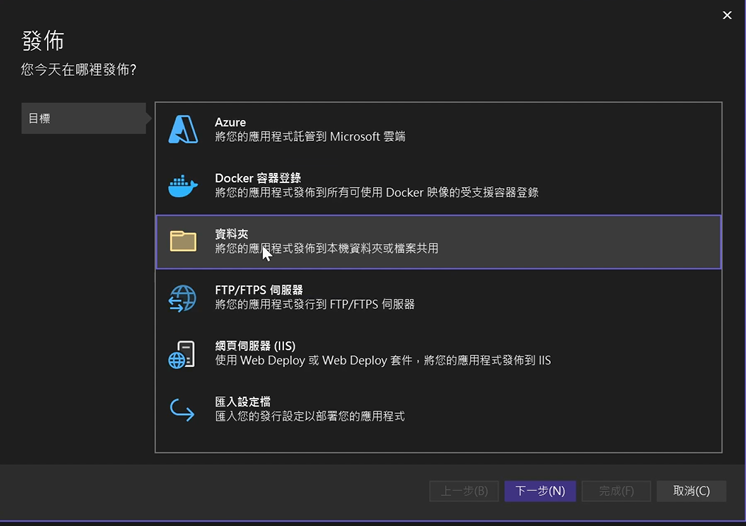Click the 取消(C) button

pos(691,491)
